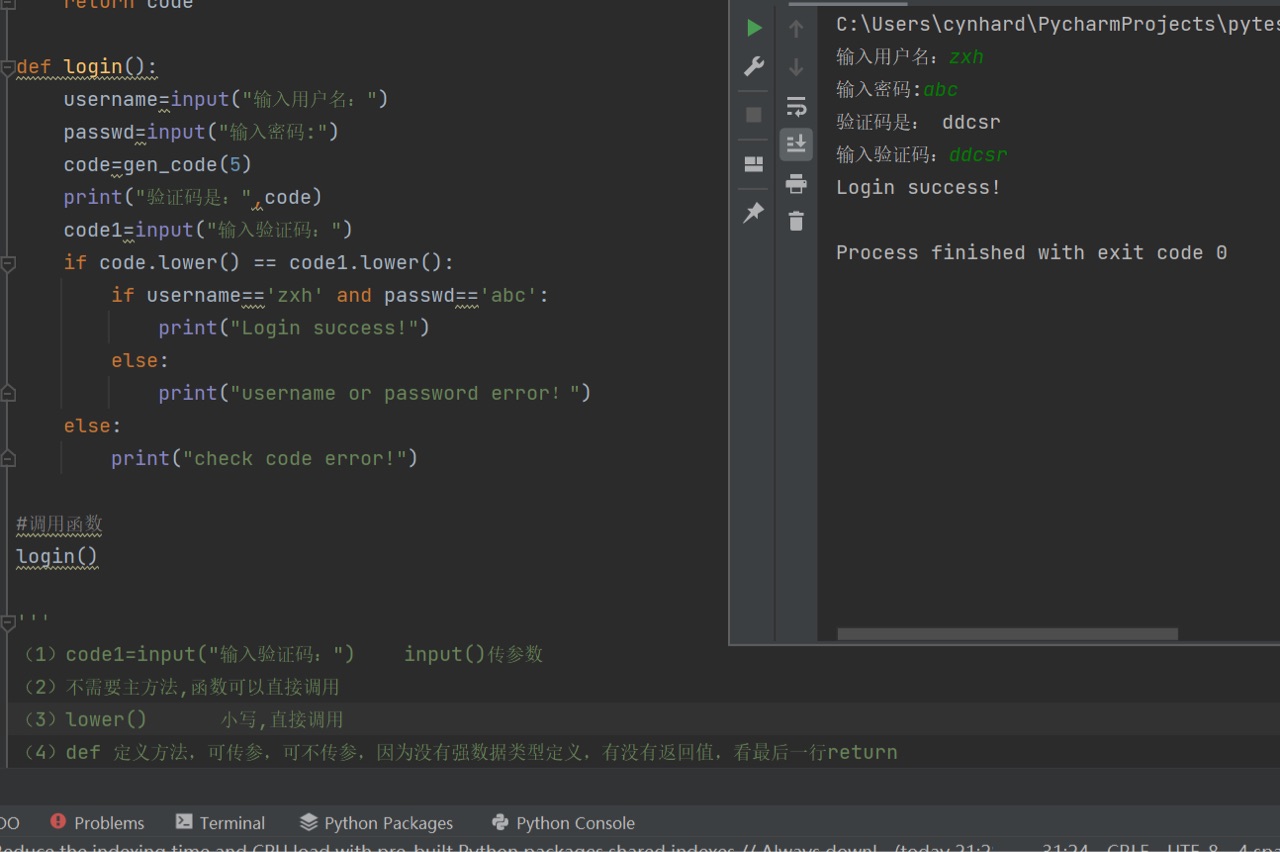Image resolution: width=1280 pixels, height=852 pixels.
Task: Click the comment line starting with (4) def 定义方法
Action: (x=460, y=753)
